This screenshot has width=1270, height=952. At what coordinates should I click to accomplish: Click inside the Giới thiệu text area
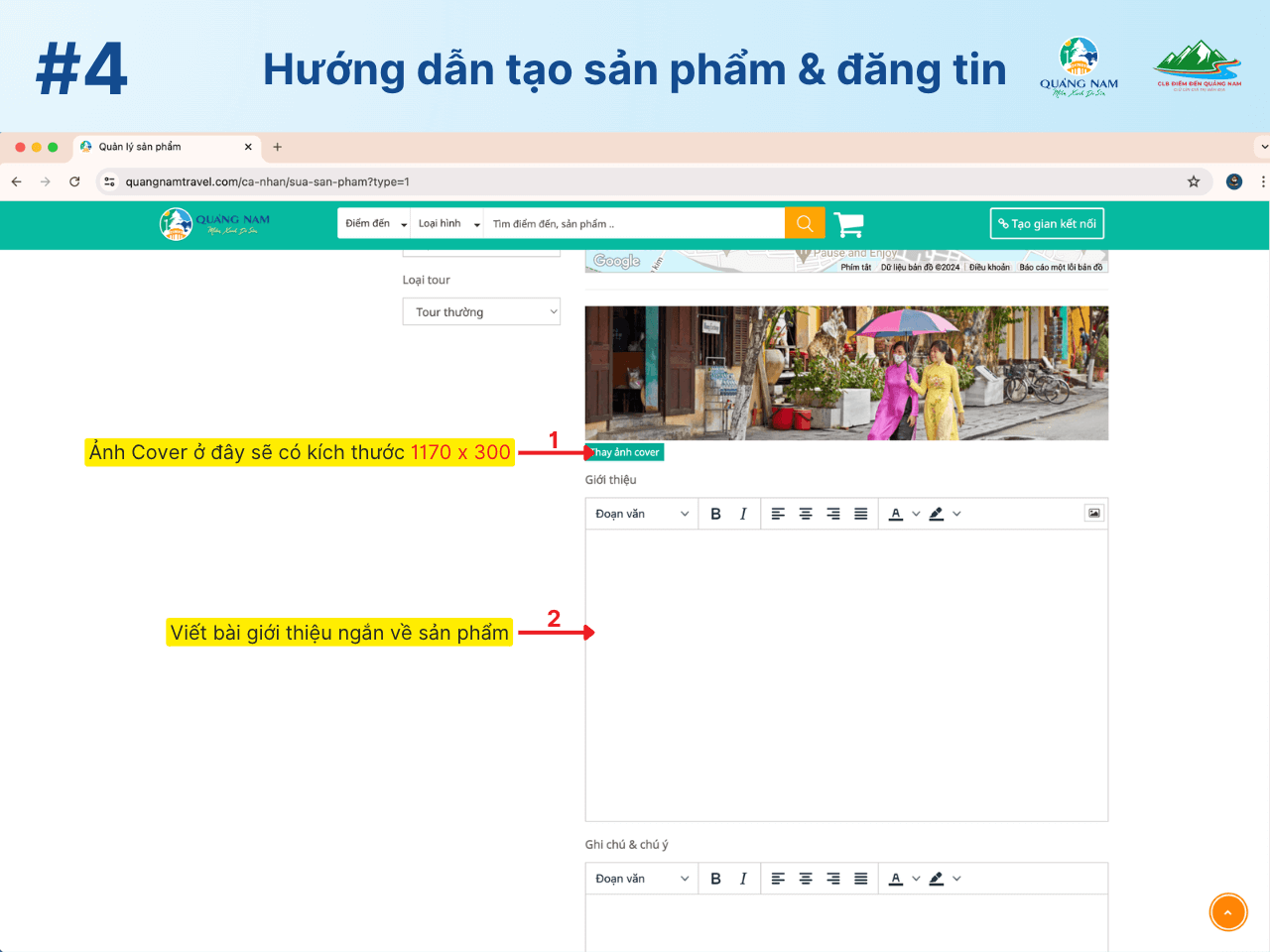[x=846, y=674]
